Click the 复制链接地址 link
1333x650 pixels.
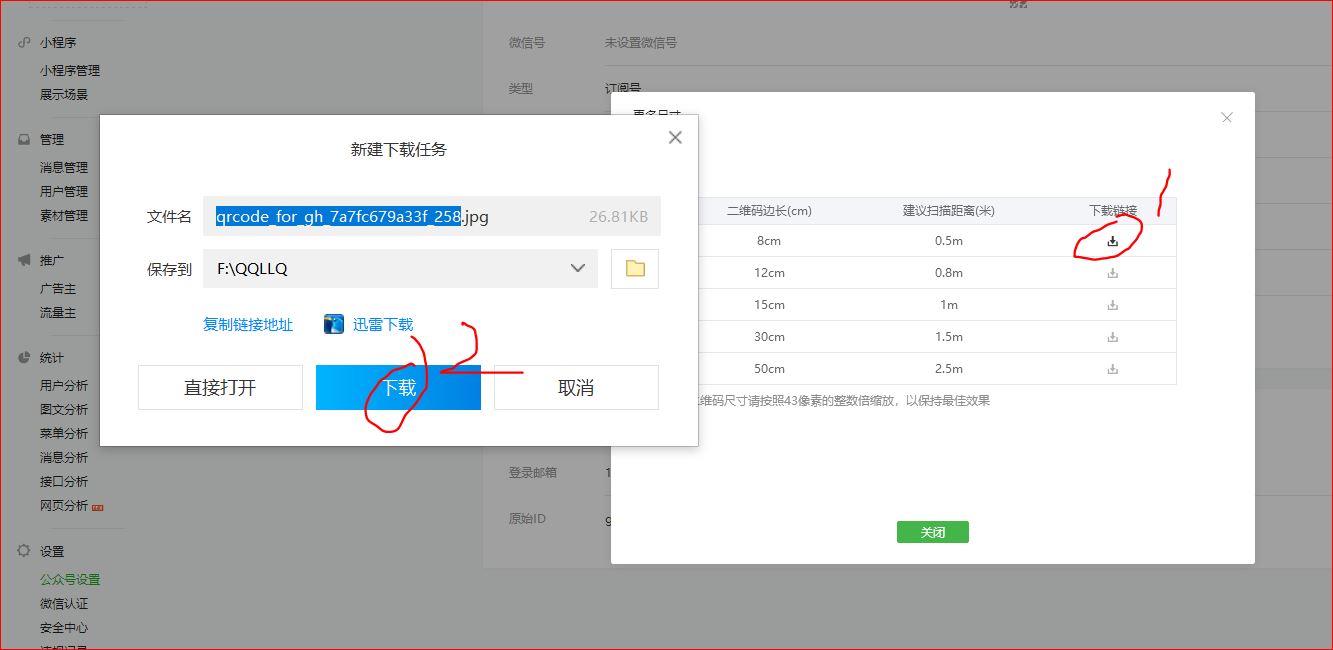(x=248, y=324)
